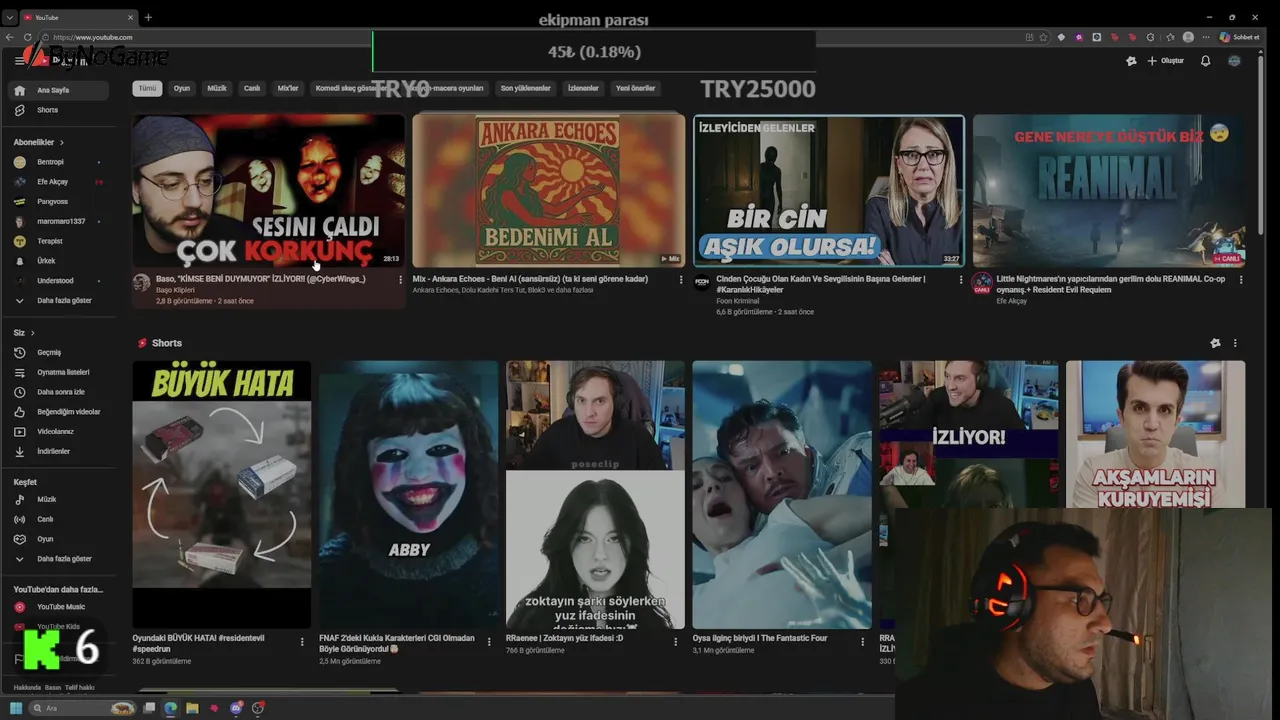1280x720 pixels.
Task: Open options menu for Ankara Echoes mix
Action: coord(681,280)
